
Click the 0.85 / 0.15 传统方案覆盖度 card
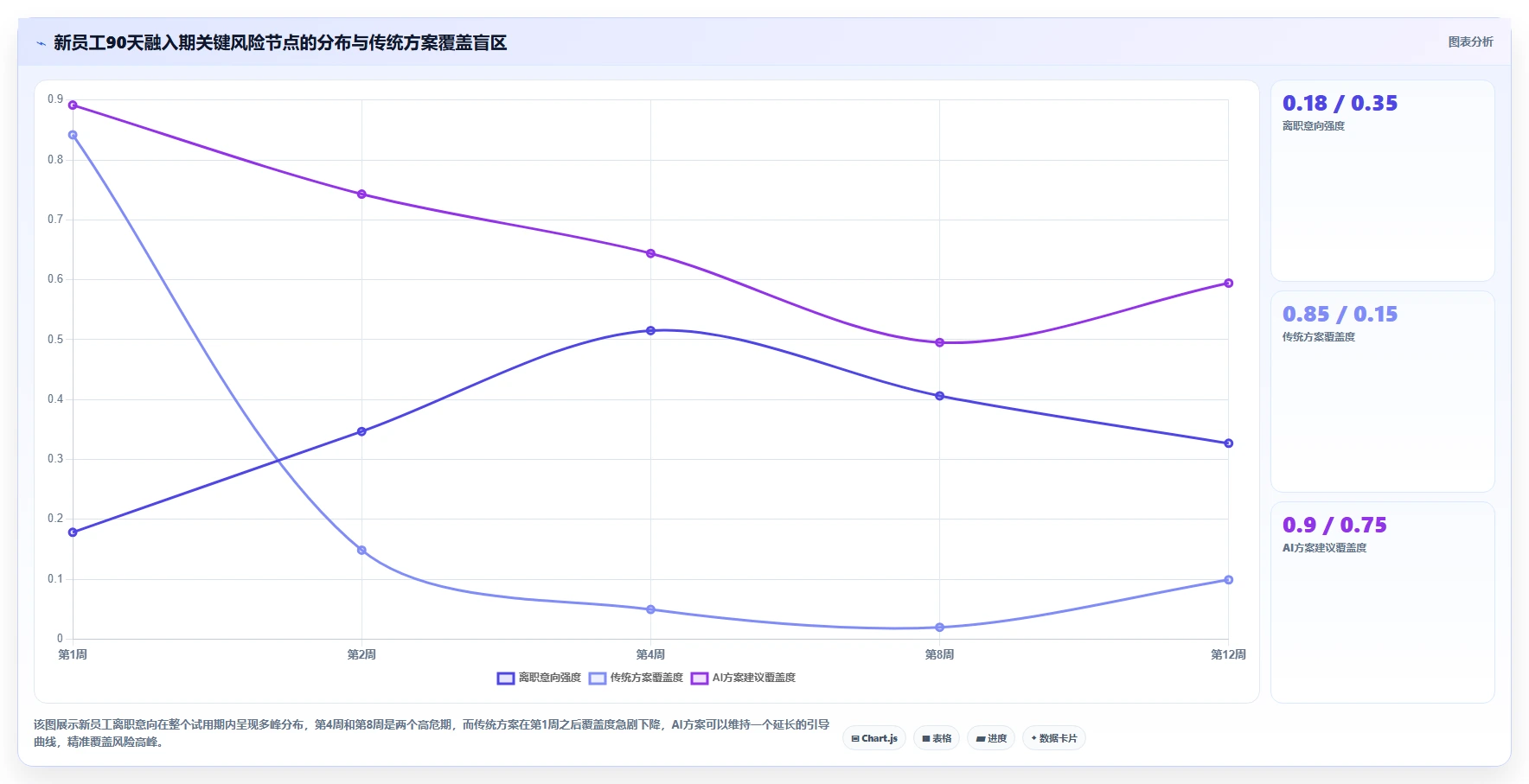(x=1382, y=392)
